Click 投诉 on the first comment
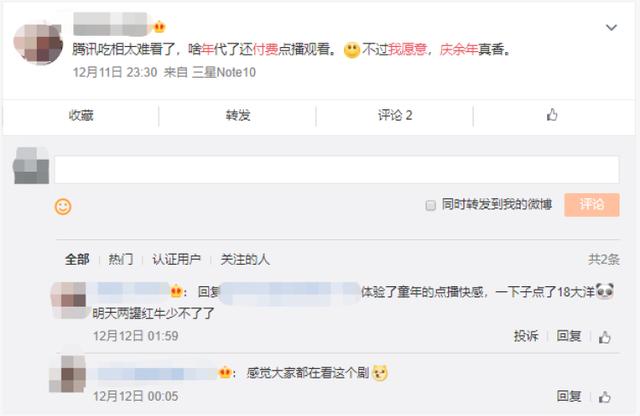 coord(526,336)
